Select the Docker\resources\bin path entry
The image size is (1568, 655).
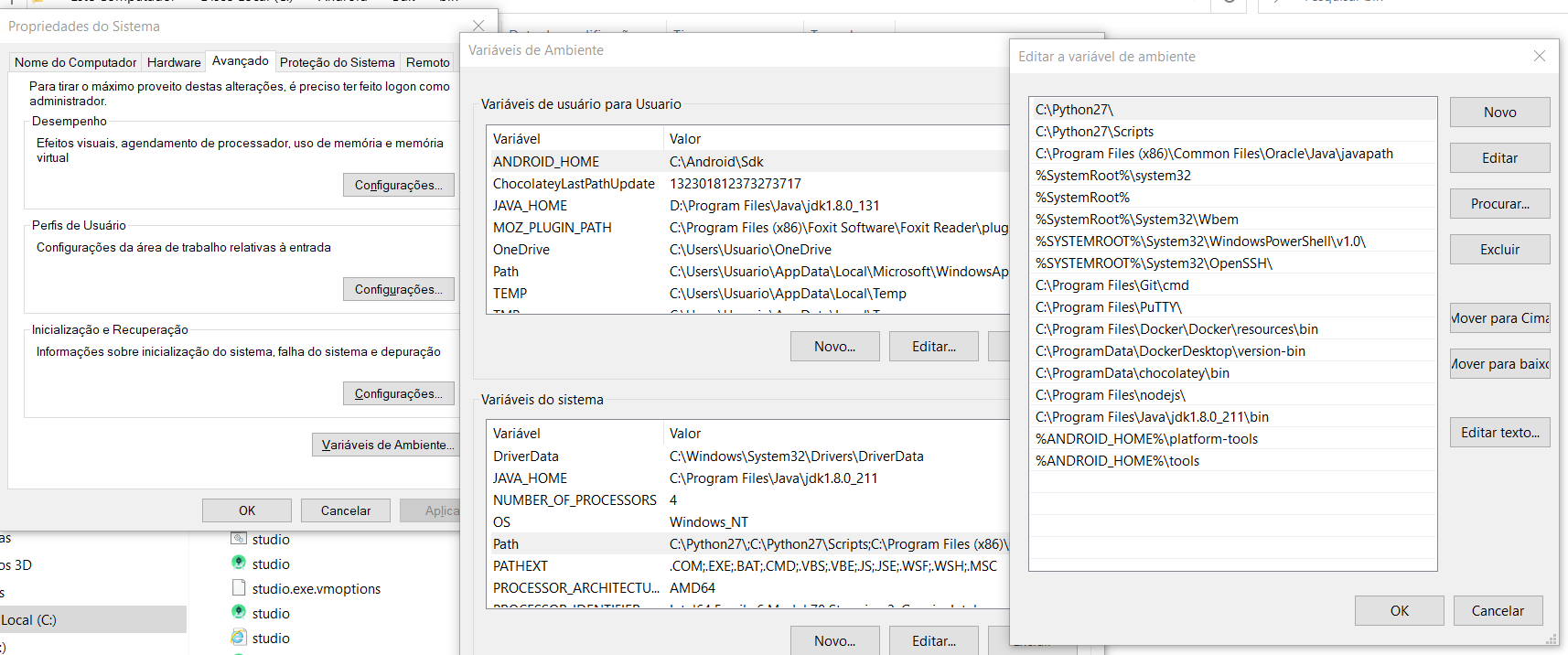(1232, 329)
